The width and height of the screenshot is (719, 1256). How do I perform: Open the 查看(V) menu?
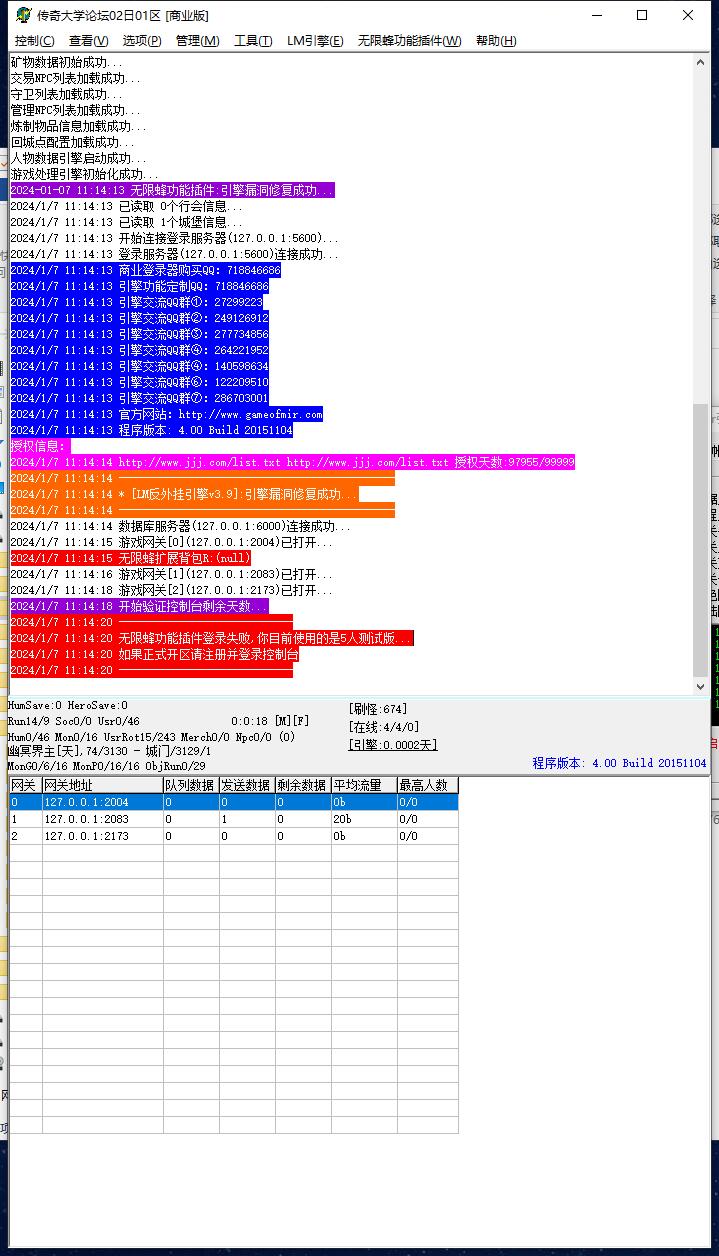(89, 40)
